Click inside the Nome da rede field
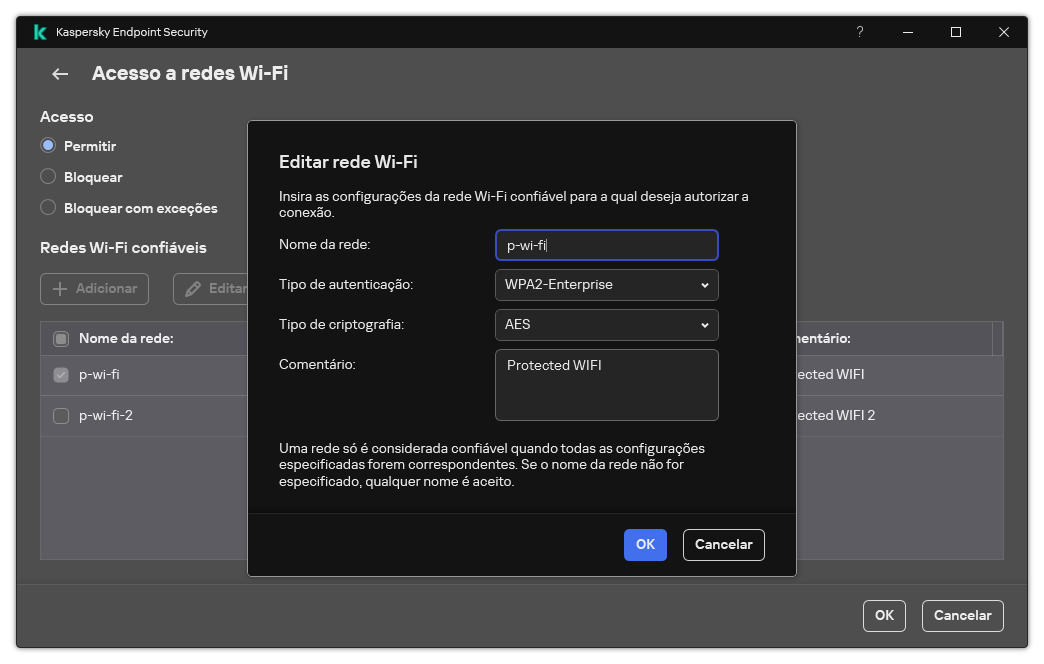Screen dimensions: 1044x664 [x=606, y=245]
